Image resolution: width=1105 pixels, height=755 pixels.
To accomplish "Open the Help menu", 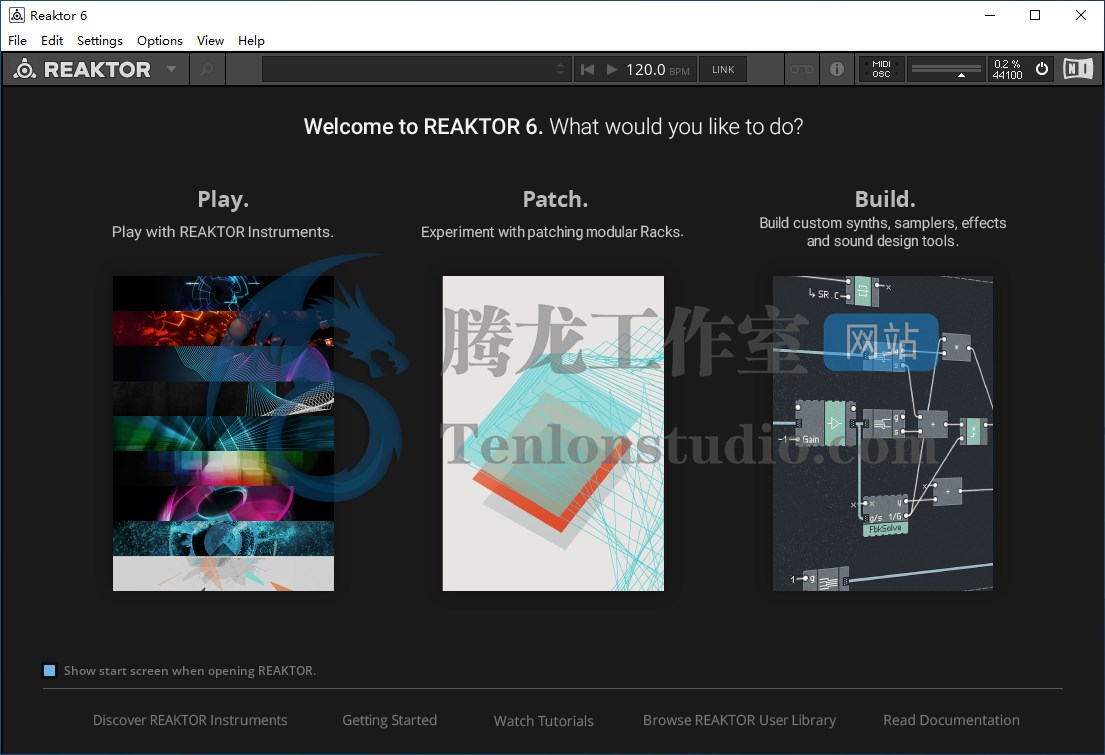I will coord(251,40).
